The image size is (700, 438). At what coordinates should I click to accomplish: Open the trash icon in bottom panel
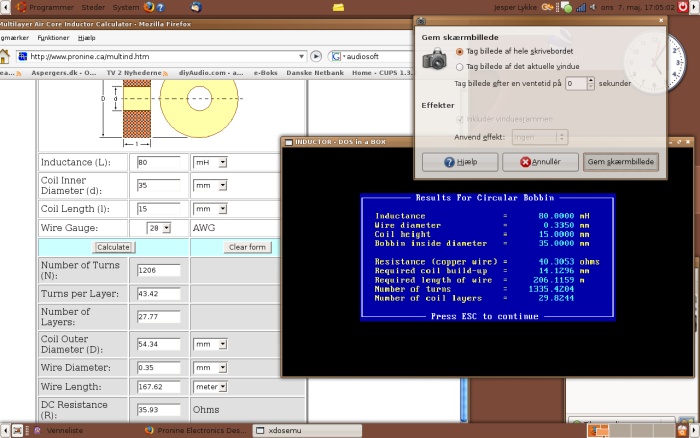tap(683, 430)
